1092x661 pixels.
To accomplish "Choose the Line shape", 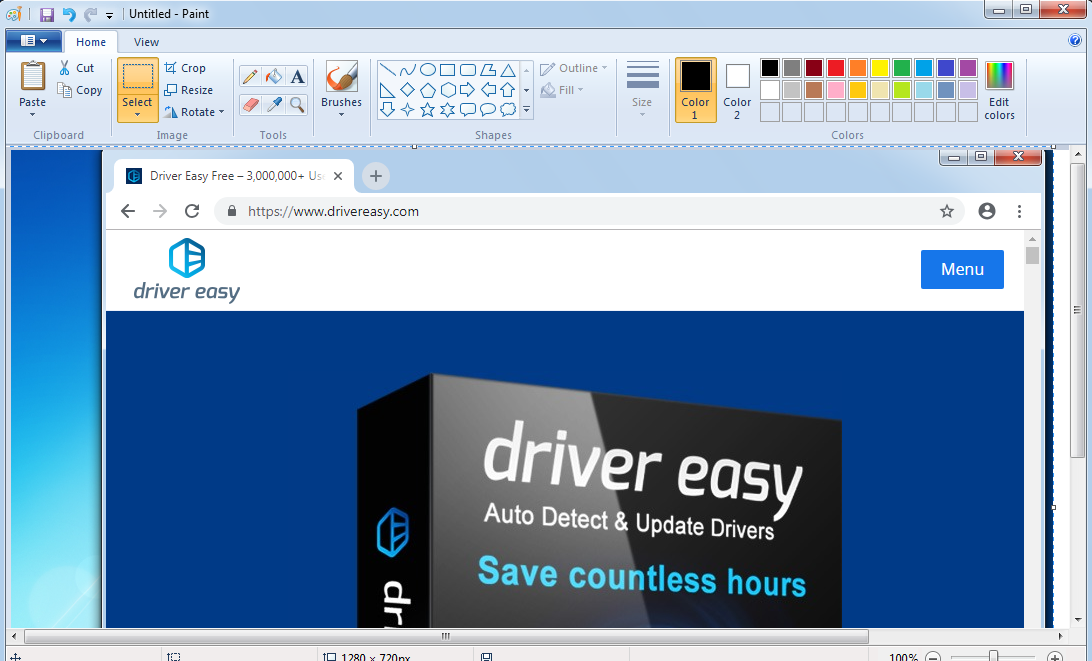I will click(x=388, y=70).
